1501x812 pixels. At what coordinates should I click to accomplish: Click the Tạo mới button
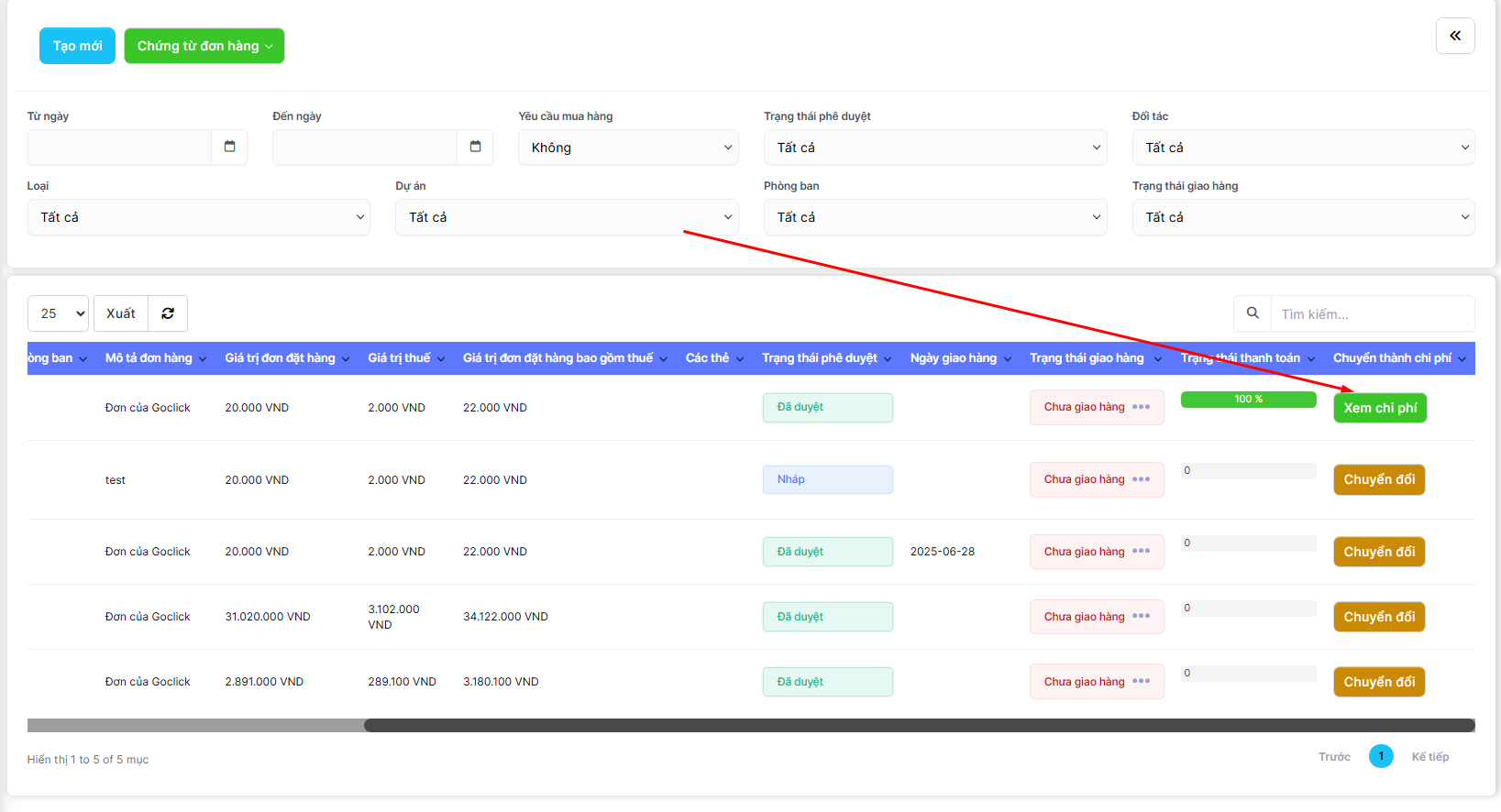(x=77, y=46)
